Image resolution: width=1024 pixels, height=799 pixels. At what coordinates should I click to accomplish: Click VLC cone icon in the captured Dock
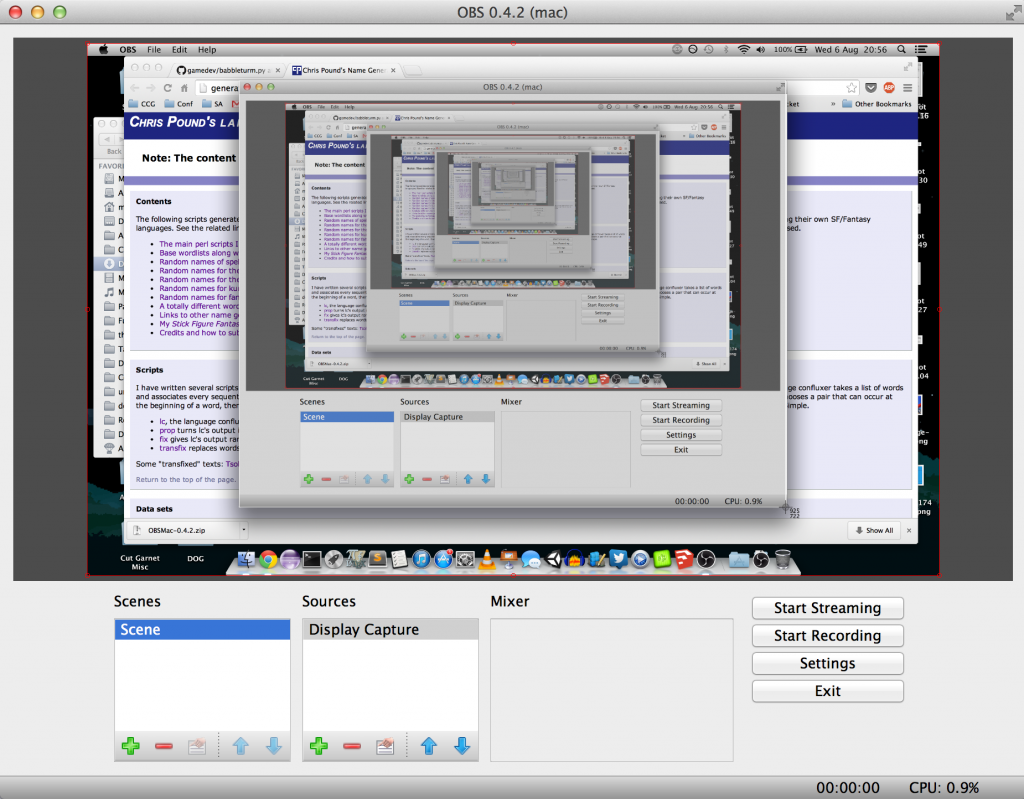(x=487, y=559)
